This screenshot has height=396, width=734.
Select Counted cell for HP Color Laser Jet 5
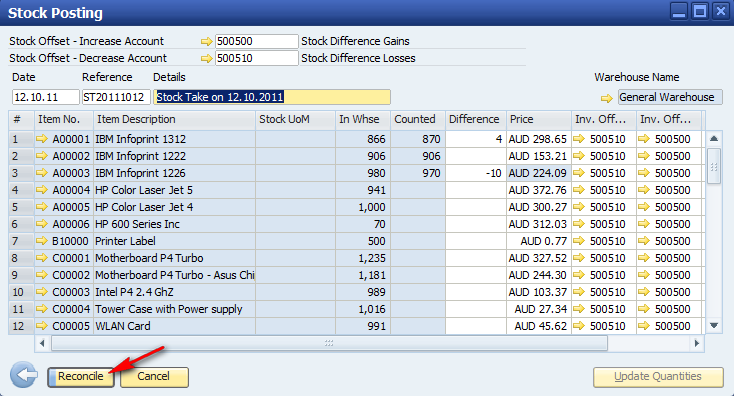pyautogui.click(x=418, y=190)
